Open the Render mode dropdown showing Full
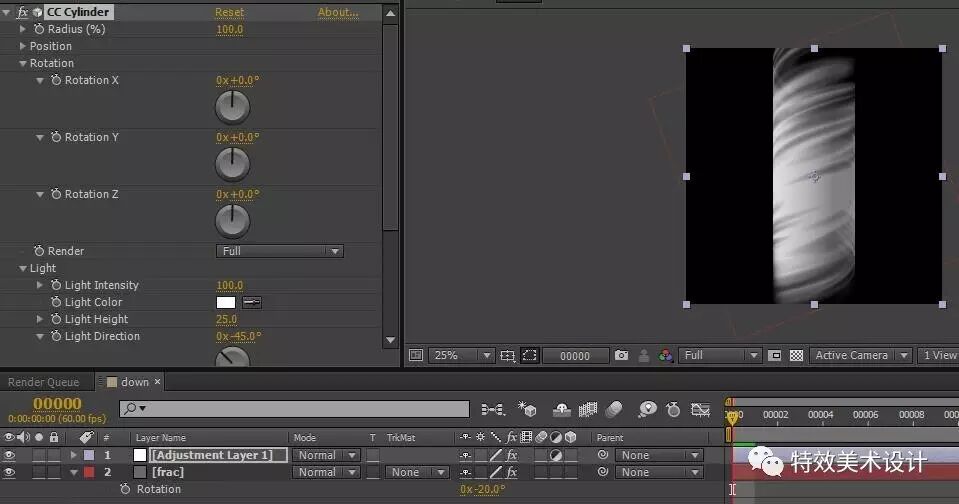Image resolution: width=959 pixels, height=504 pixels. (280, 251)
